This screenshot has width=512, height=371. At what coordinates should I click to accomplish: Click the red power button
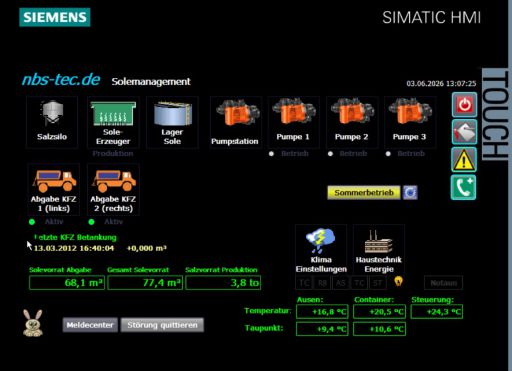pos(464,105)
